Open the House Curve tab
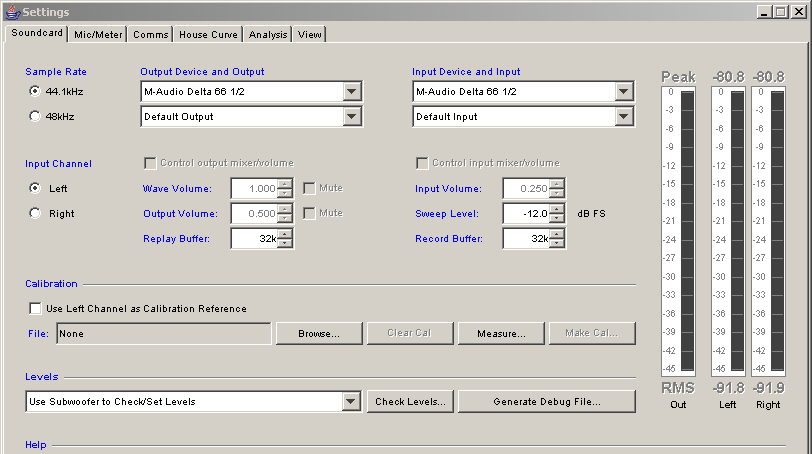This screenshot has height=454, width=812. coord(208,34)
